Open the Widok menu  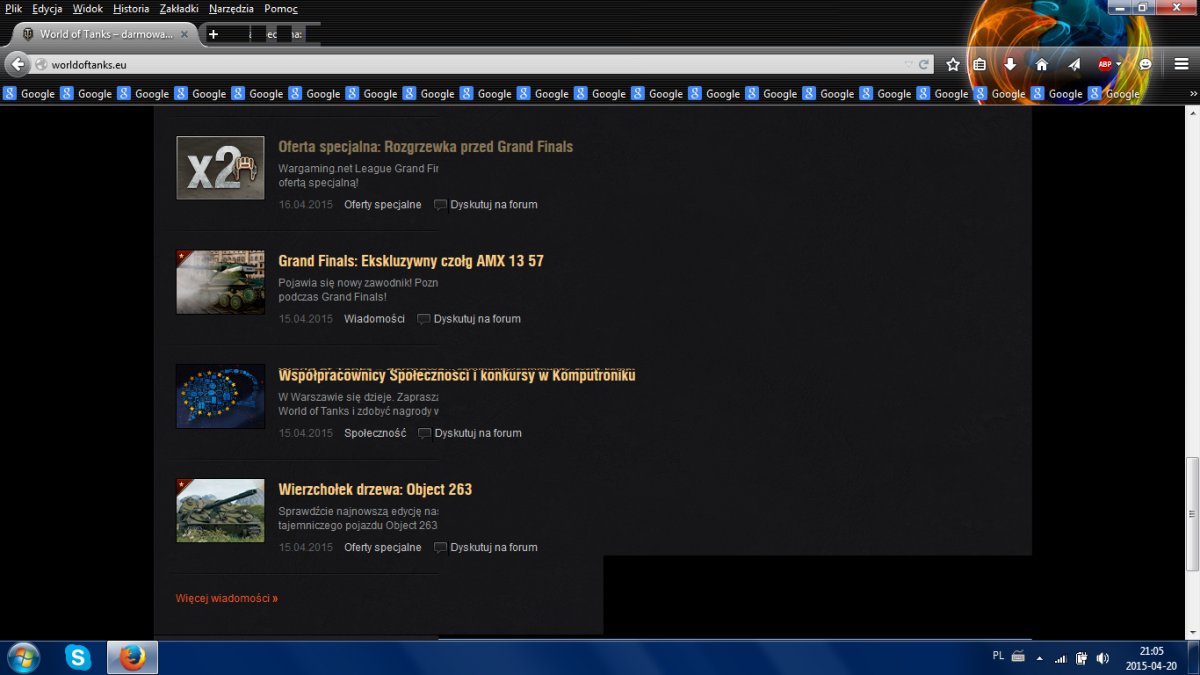[x=88, y=8]
